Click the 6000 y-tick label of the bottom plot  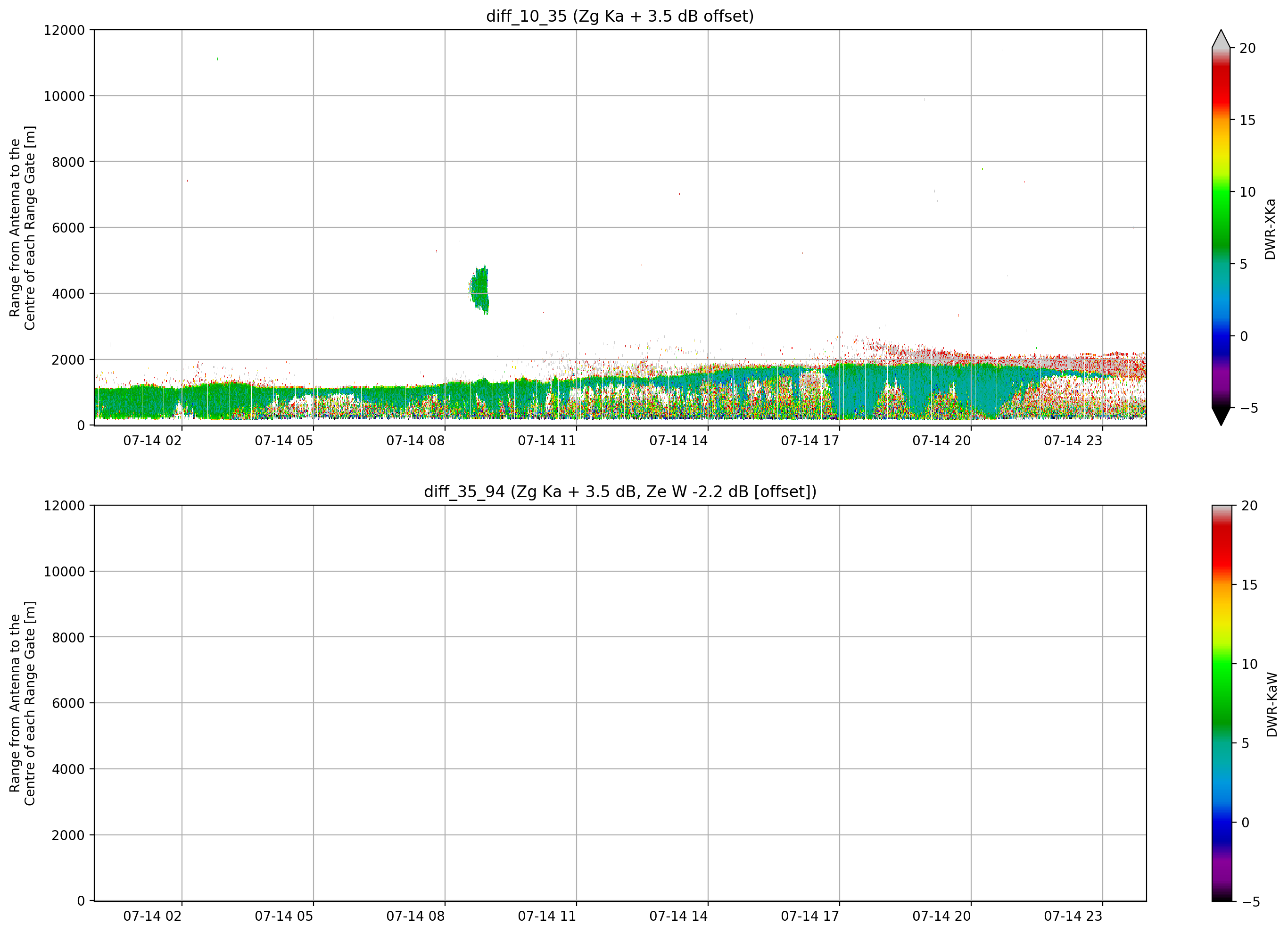click(68, 703)
